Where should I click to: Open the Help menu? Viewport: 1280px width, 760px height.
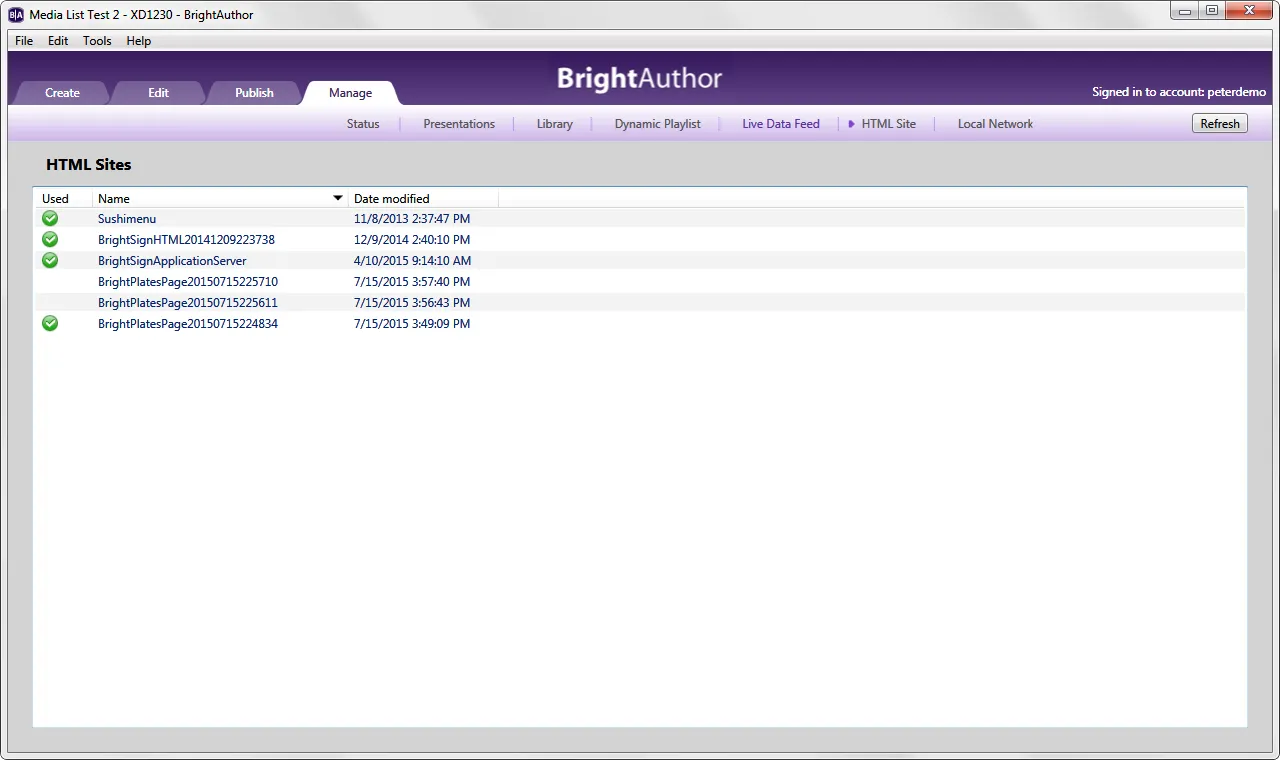coord(139,41)
